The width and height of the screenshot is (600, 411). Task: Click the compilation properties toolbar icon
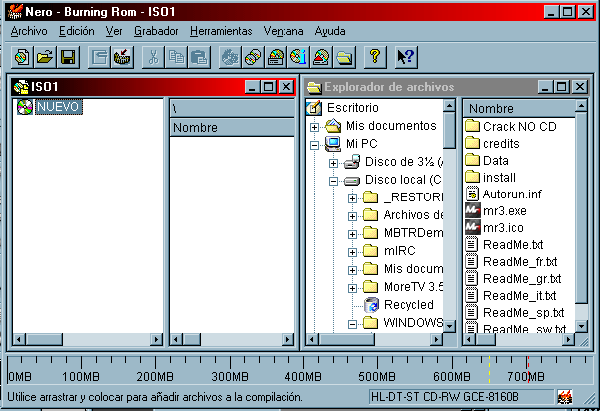(99, 57)
